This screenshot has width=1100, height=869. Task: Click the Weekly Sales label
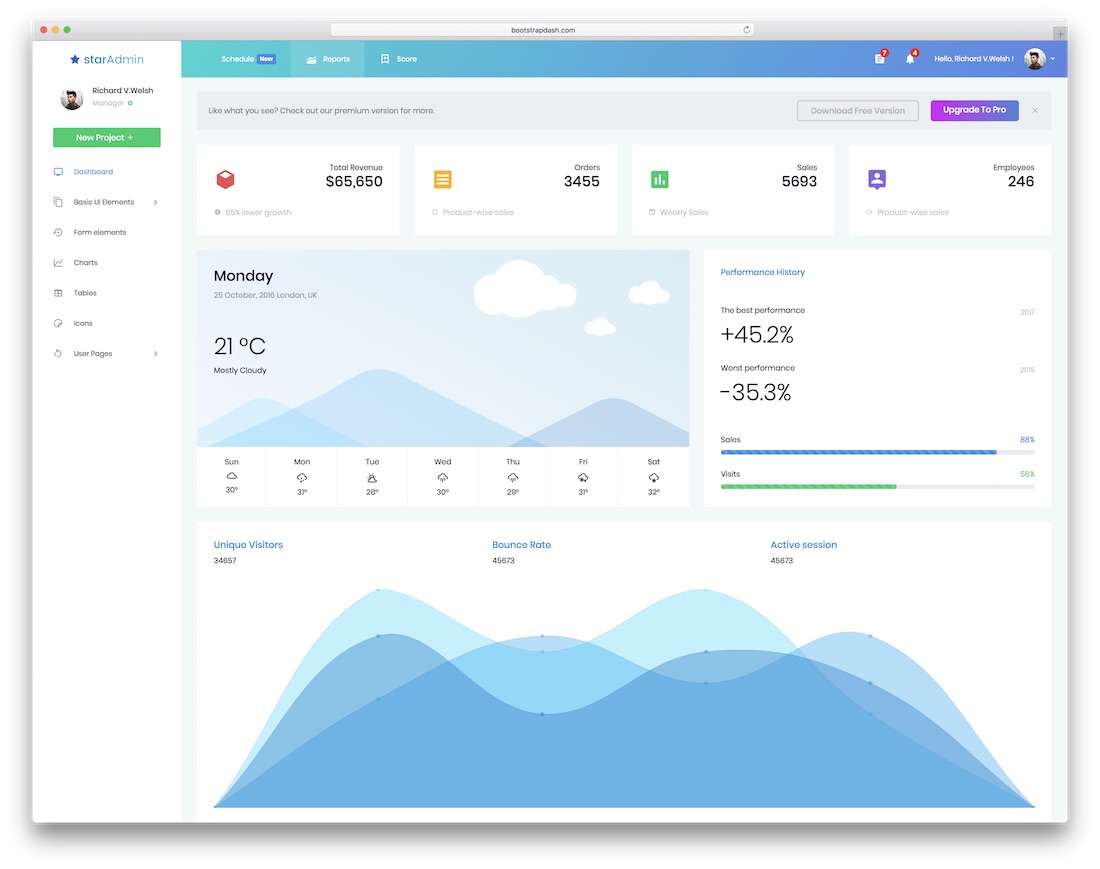click(x=684, y=213)
